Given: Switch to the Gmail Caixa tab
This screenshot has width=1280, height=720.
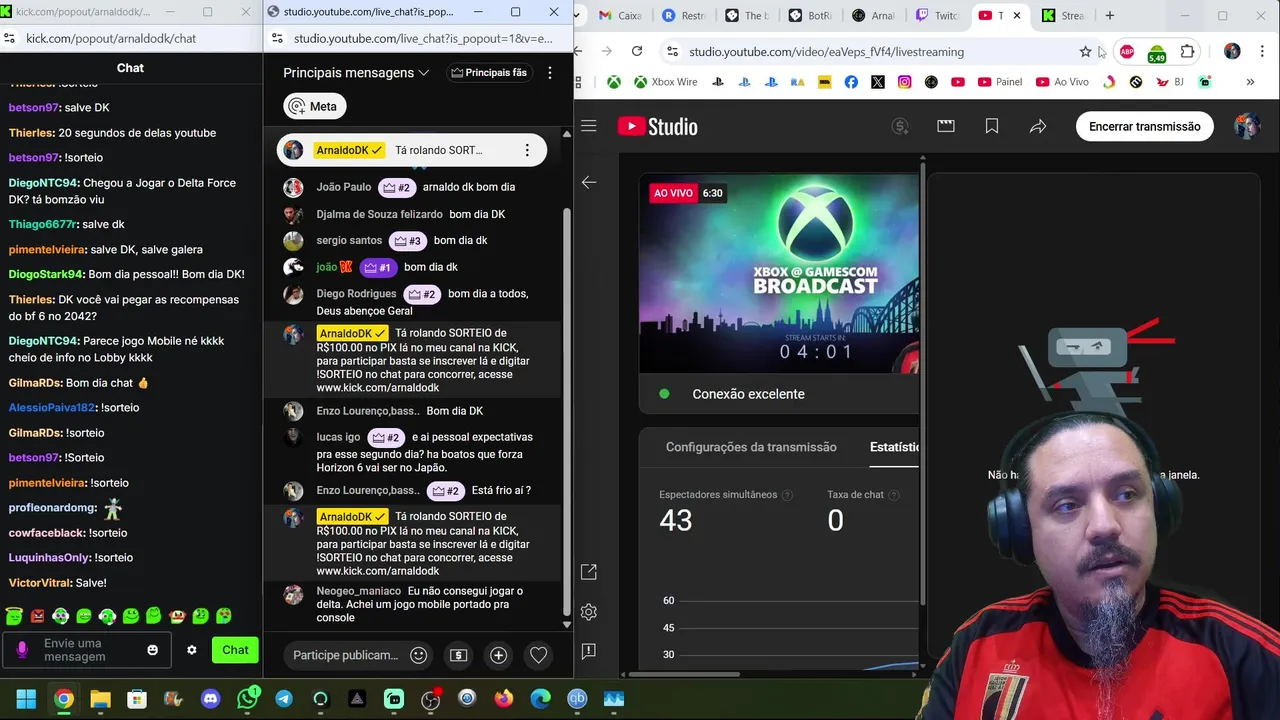Looking at the screenshot, I should click(x=621, y=16).
